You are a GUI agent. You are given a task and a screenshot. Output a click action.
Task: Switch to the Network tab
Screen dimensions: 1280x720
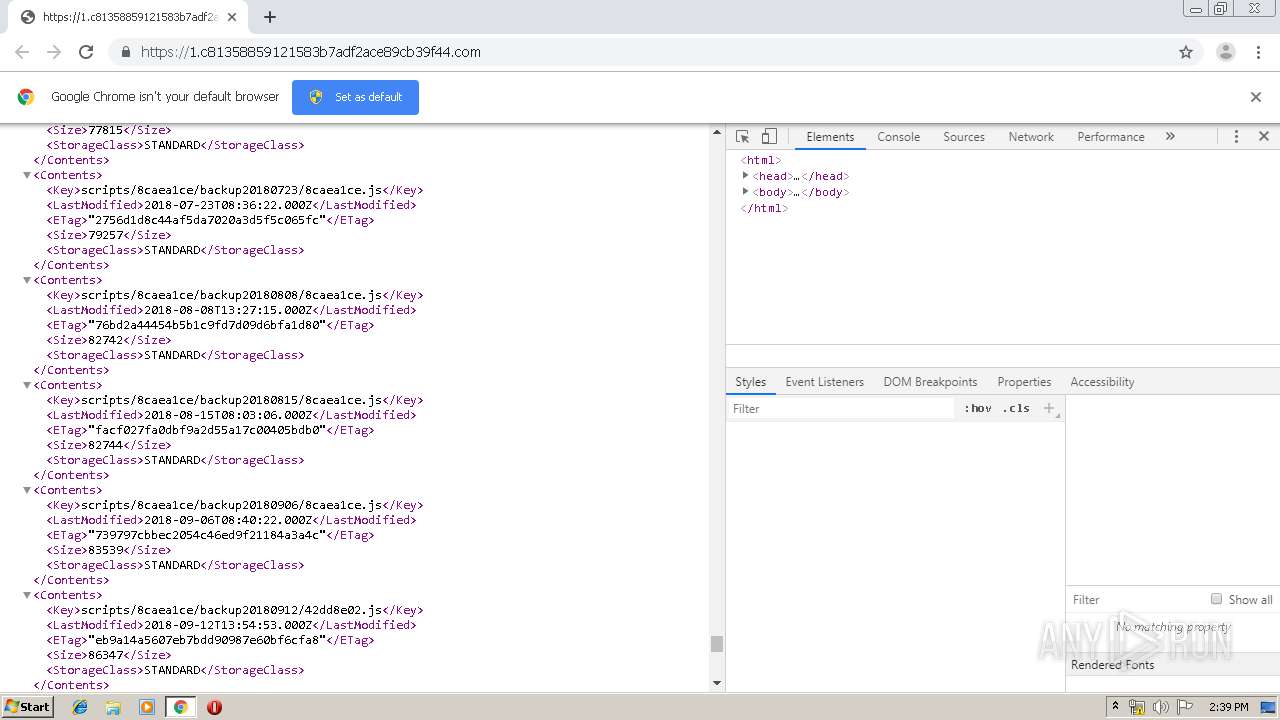point(1031,137)
